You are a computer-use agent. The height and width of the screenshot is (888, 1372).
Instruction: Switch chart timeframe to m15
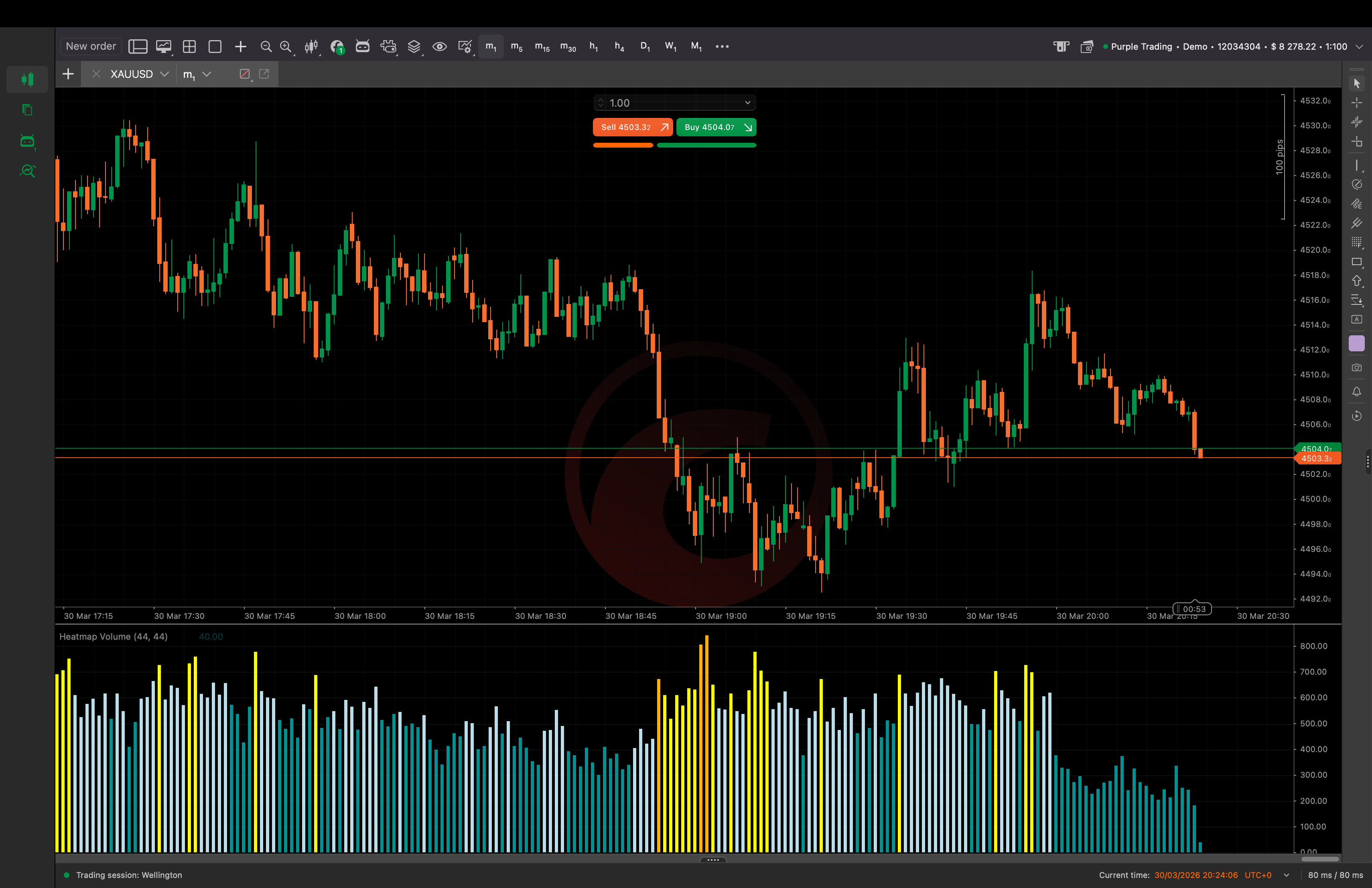point(542,46)
